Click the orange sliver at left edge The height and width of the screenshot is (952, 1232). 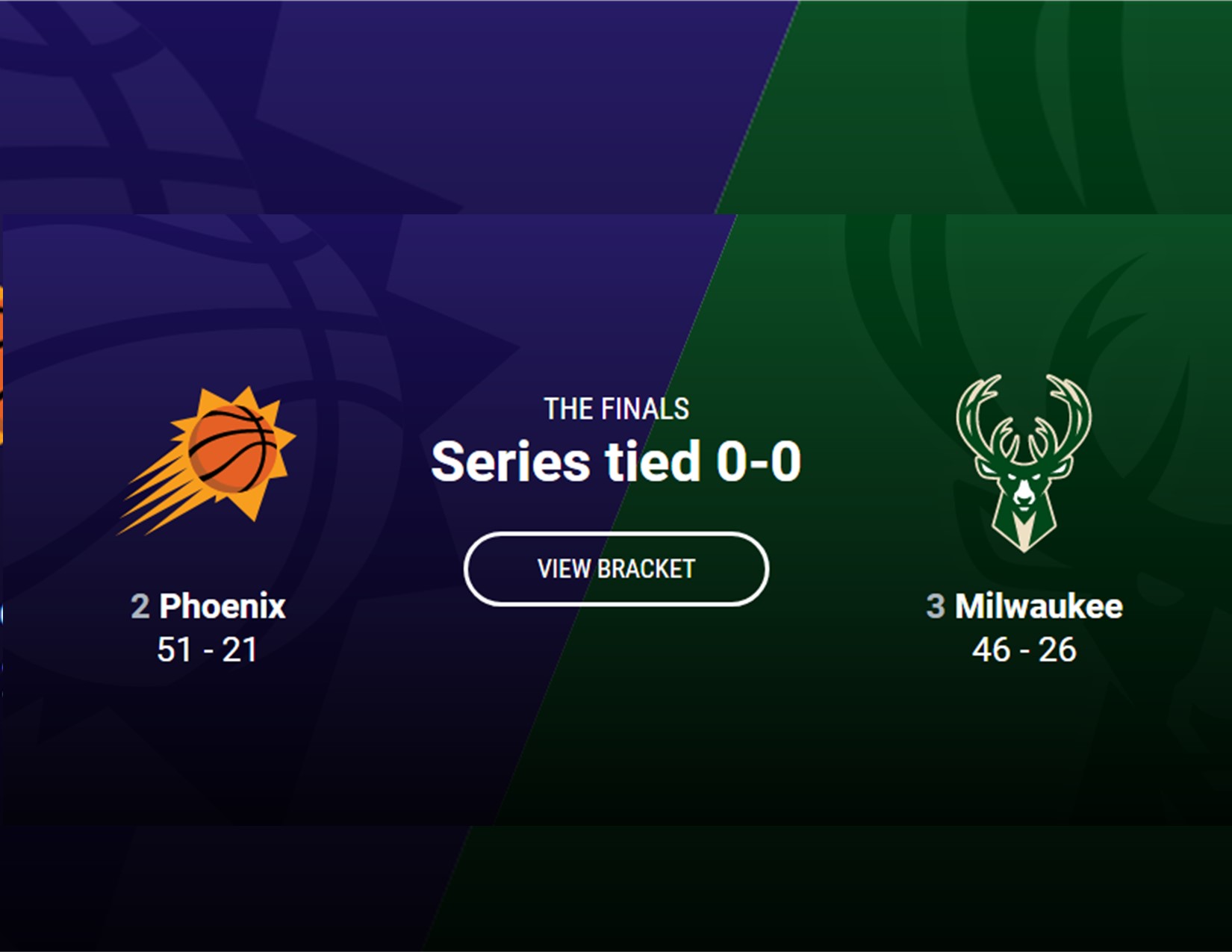tap(1, 364)
